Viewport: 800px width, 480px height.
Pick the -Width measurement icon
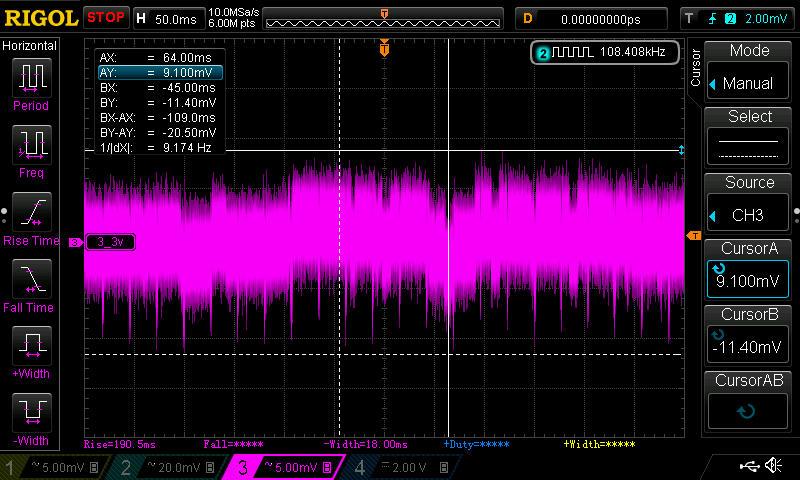(x=31, y=413)
